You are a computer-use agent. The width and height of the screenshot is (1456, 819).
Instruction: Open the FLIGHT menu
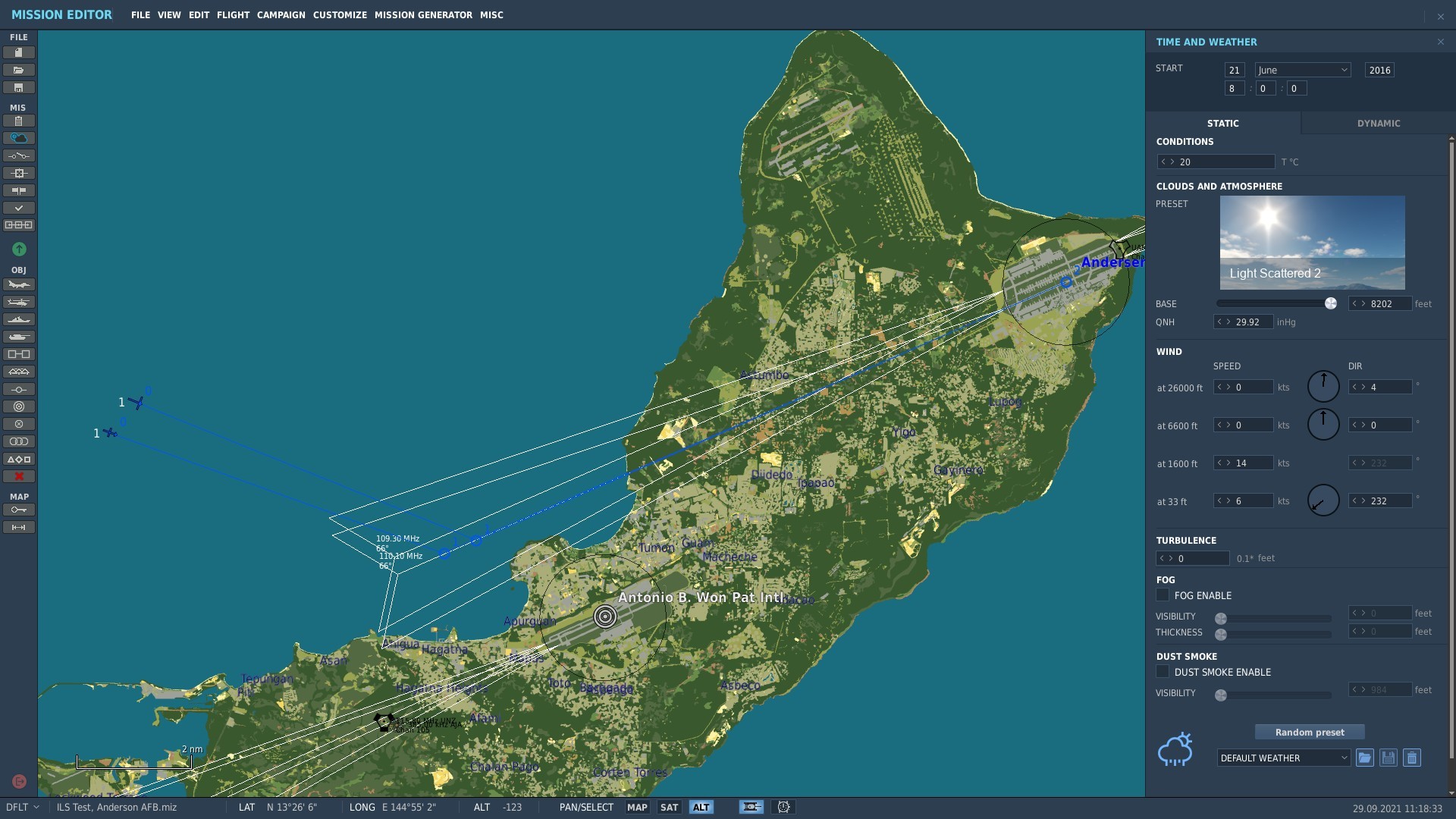click(x=233, y=14)
